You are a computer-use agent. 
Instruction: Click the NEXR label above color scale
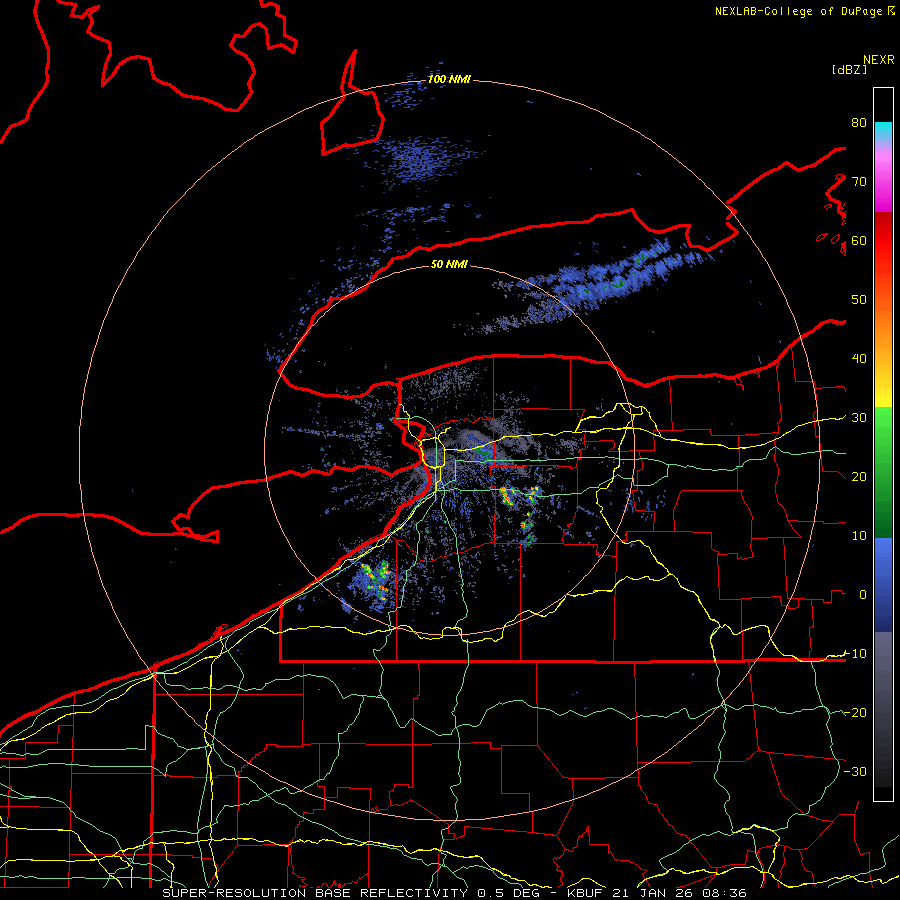878,60
